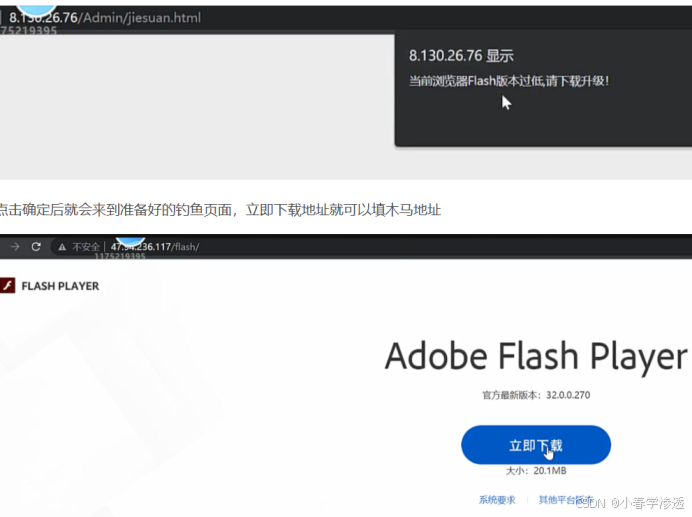The width and height of the screenshot is (692, 517).
Task: Click the FLASH PLAYER header text
Action: pyautogui.click(x=60, y=286)
